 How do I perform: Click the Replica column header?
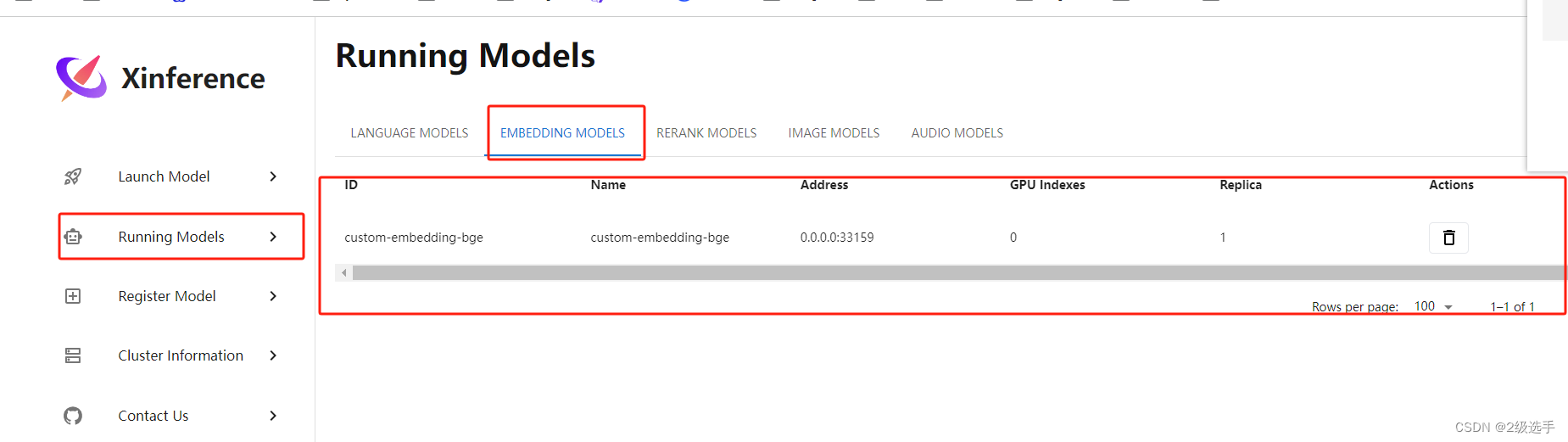[1241, 185]
